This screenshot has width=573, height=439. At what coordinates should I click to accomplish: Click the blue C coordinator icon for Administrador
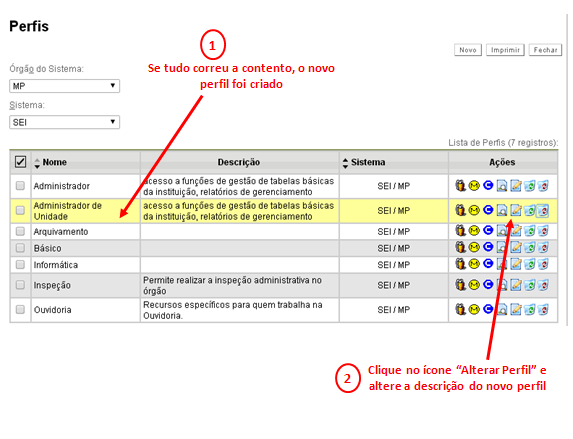[x=488, y=185]
